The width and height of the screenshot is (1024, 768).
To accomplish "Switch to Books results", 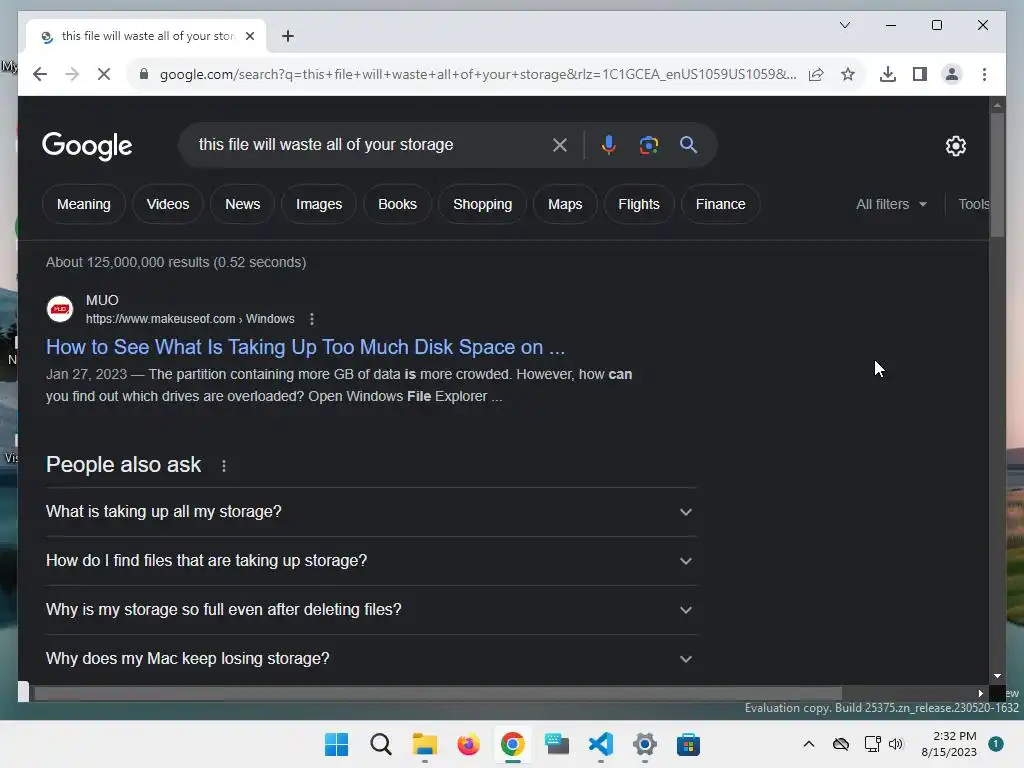I will click(x=397, y=204).
